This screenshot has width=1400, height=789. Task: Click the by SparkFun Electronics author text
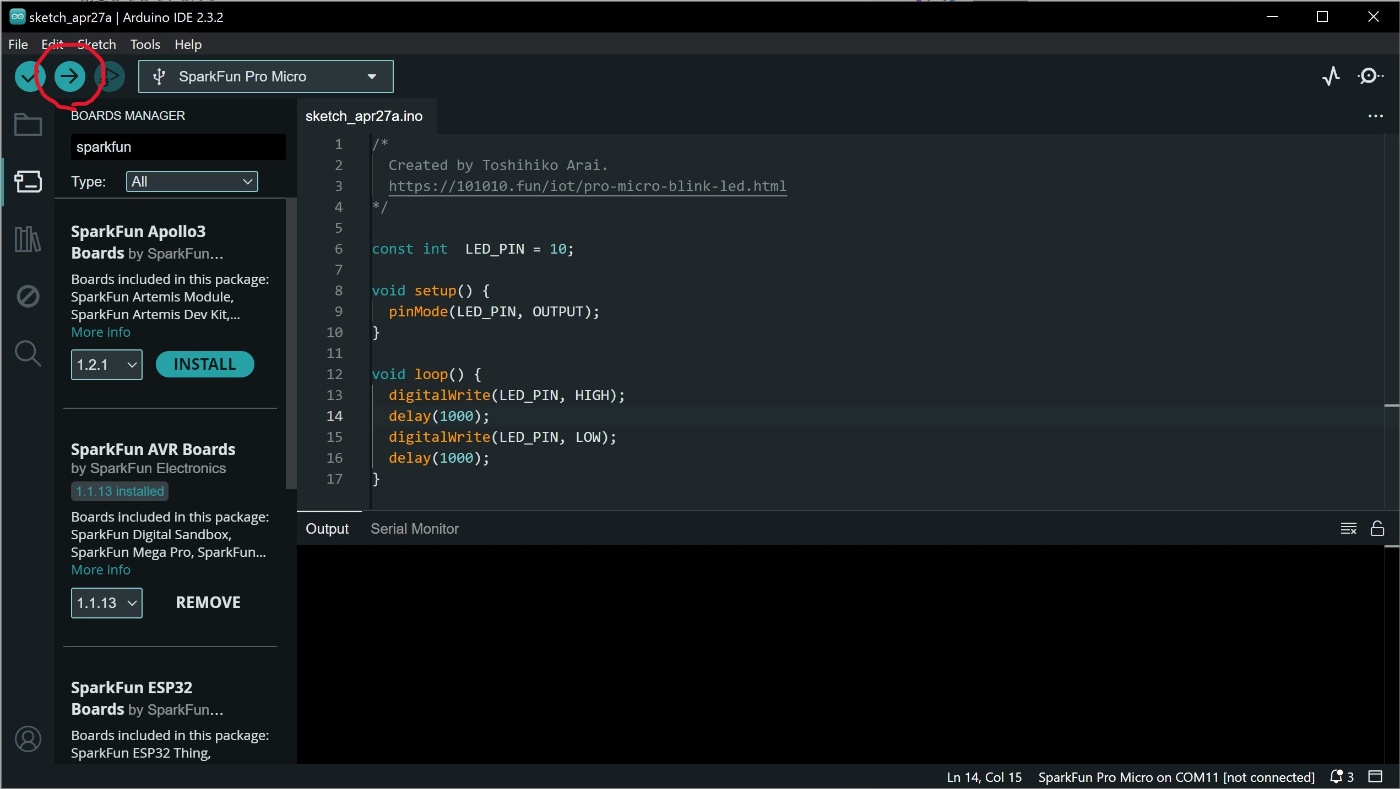click(x=148, y=468)
